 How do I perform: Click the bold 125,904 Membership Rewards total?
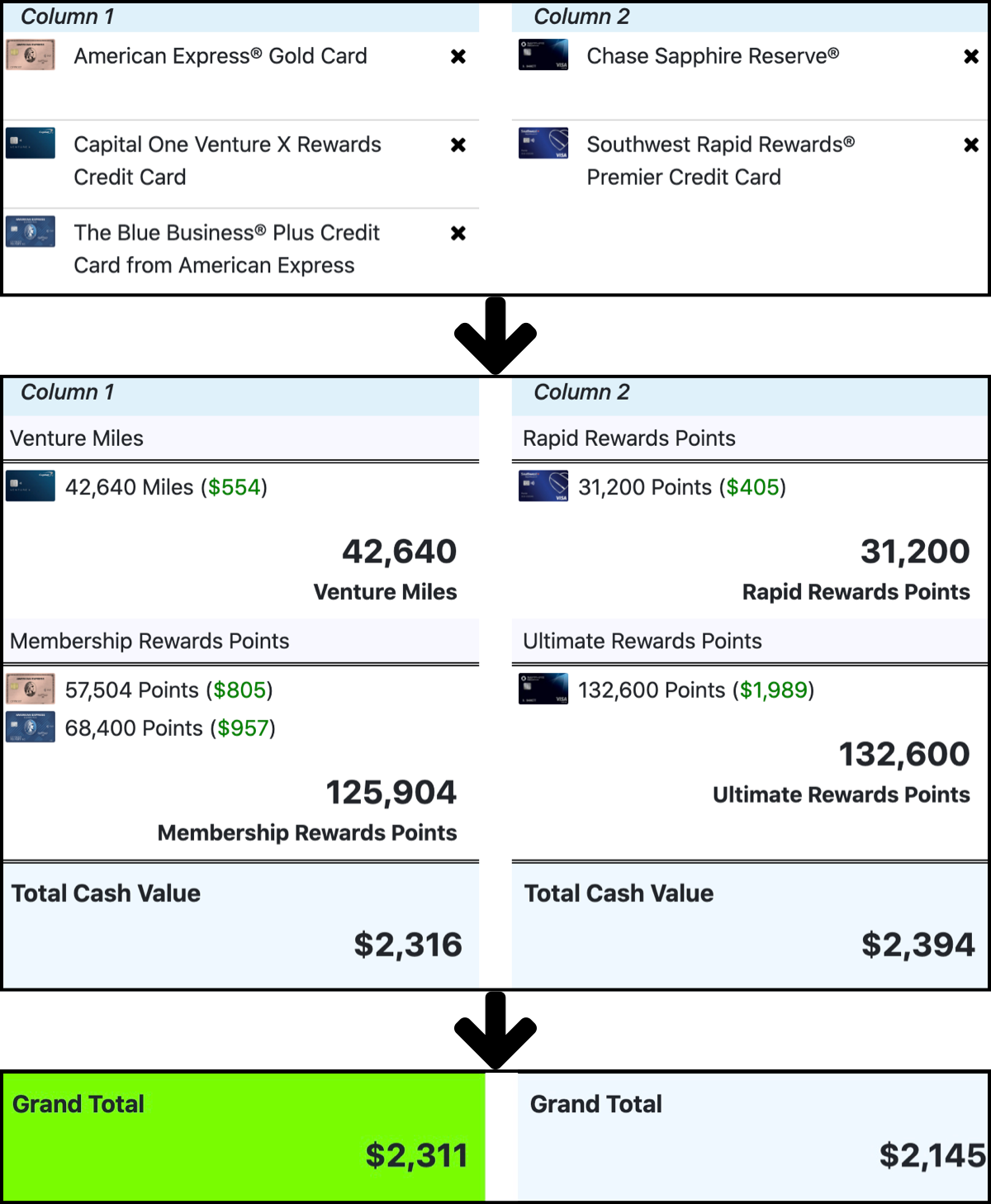[391, 793]
